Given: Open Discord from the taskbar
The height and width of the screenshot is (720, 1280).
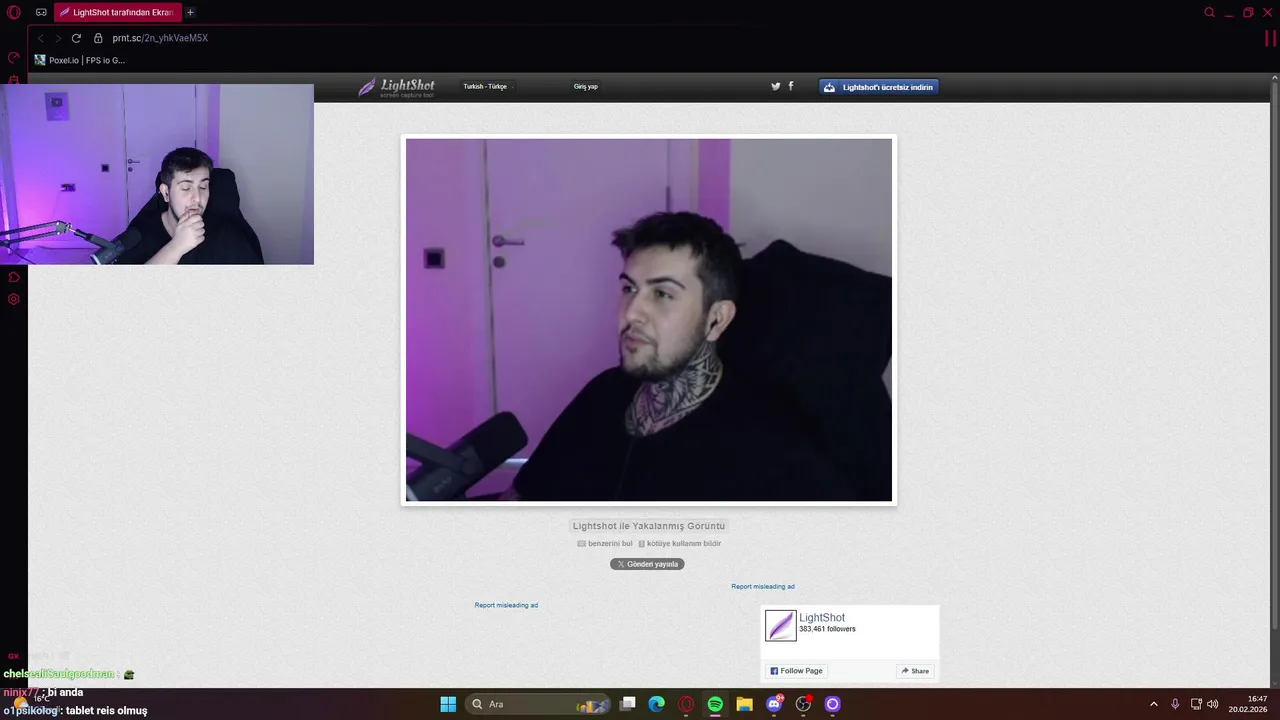Looking at the screenshot, I should [x=774, y=704].
